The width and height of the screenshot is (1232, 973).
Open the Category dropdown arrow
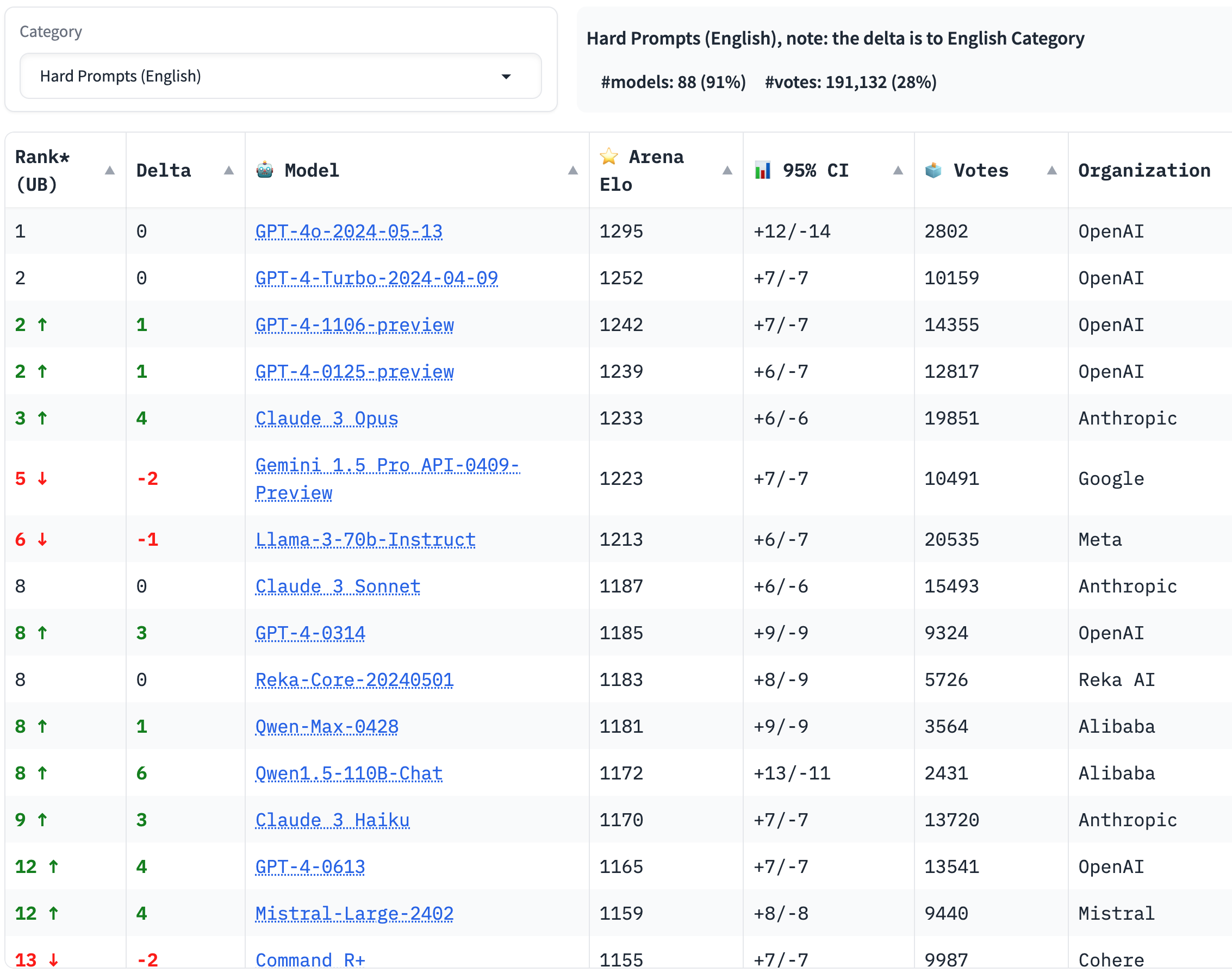[x=506, y=76]
